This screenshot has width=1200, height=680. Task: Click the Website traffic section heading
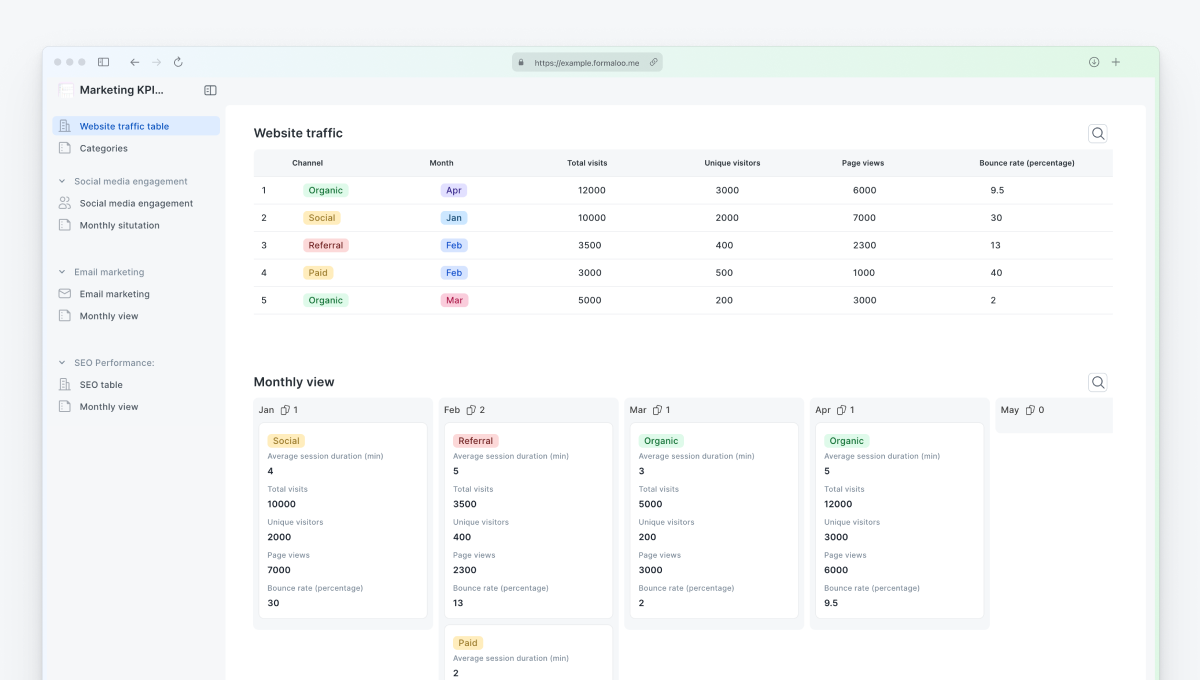[x=298, y=133]
